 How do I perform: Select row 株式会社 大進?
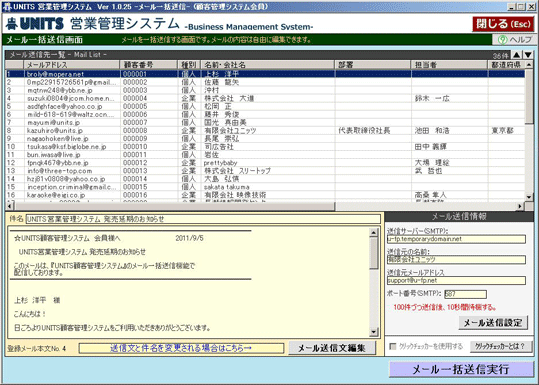(265, 98)
